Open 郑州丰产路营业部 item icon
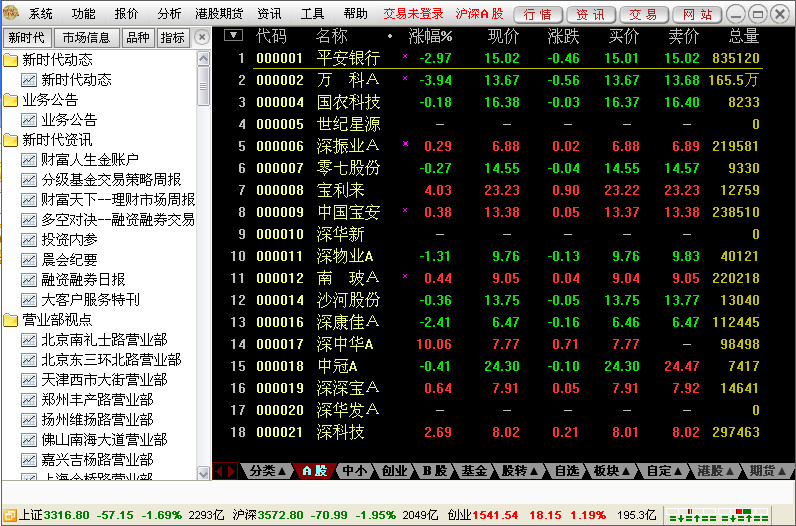Viewport: 796px width, 526px height. point(29,400)
